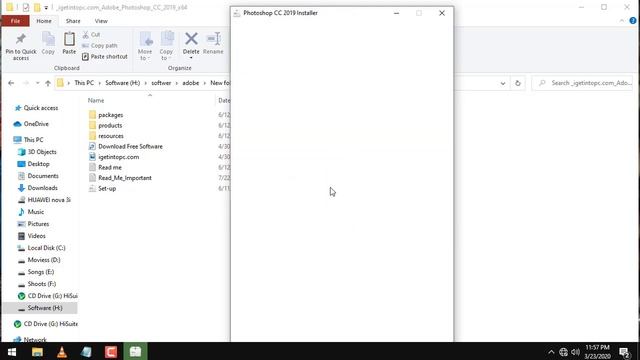
Task: Open the File menu
Action: pos(16,21)
